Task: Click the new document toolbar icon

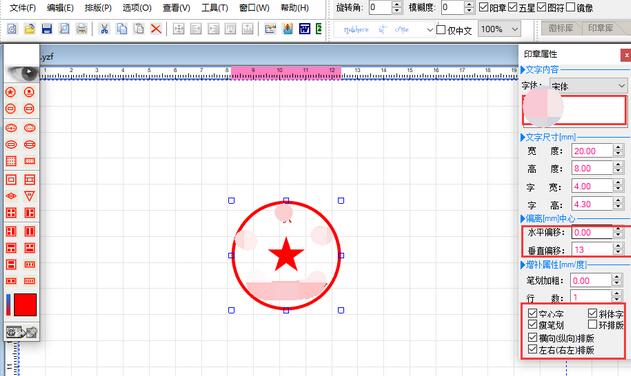Action: pyautogui.click(x=12, y=29)
